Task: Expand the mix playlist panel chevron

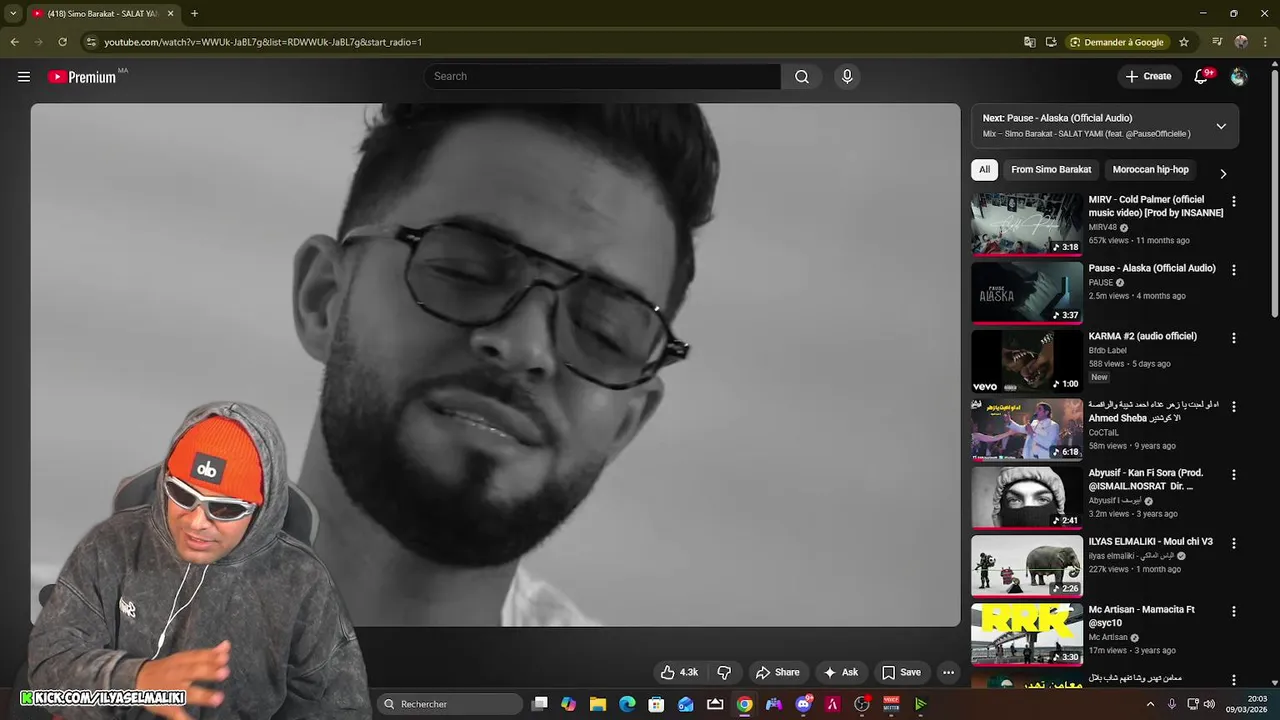Action: tap(1221, 126)
